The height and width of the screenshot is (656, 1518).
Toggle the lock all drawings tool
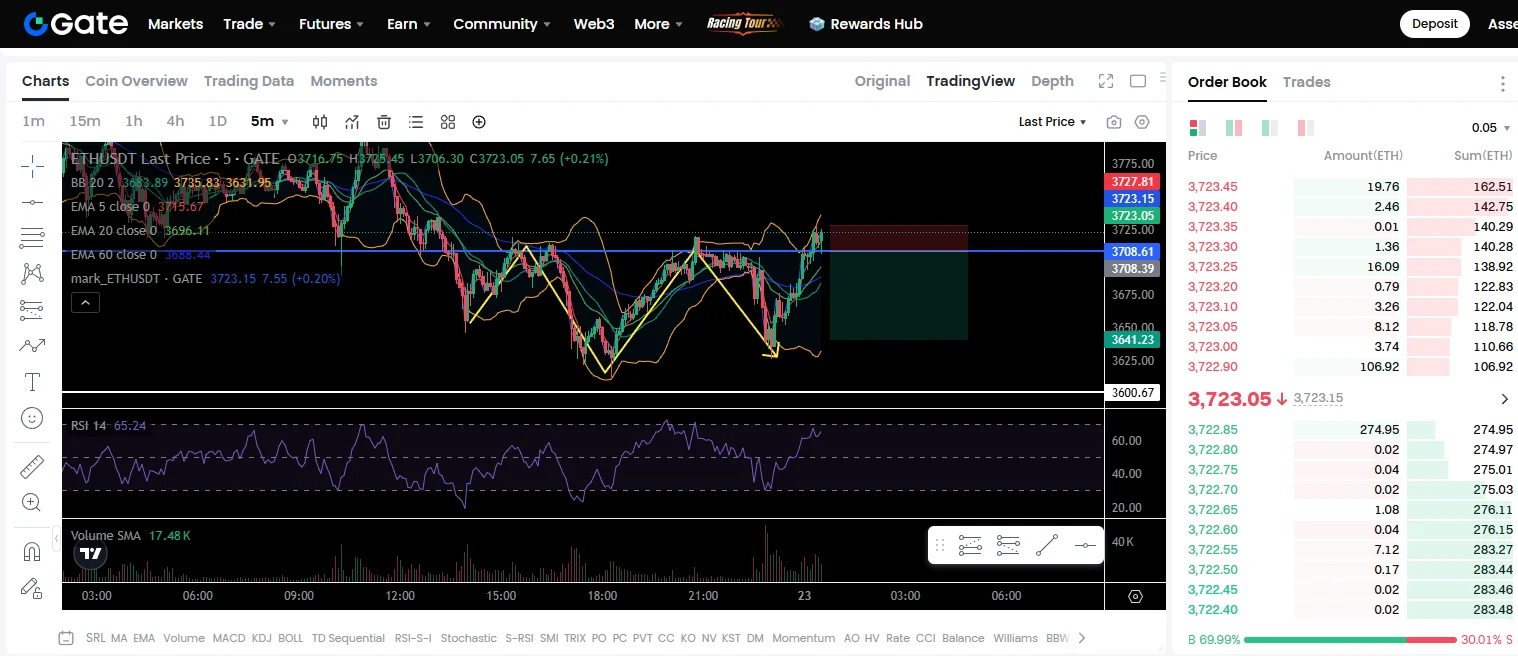(x=32, y=588)
